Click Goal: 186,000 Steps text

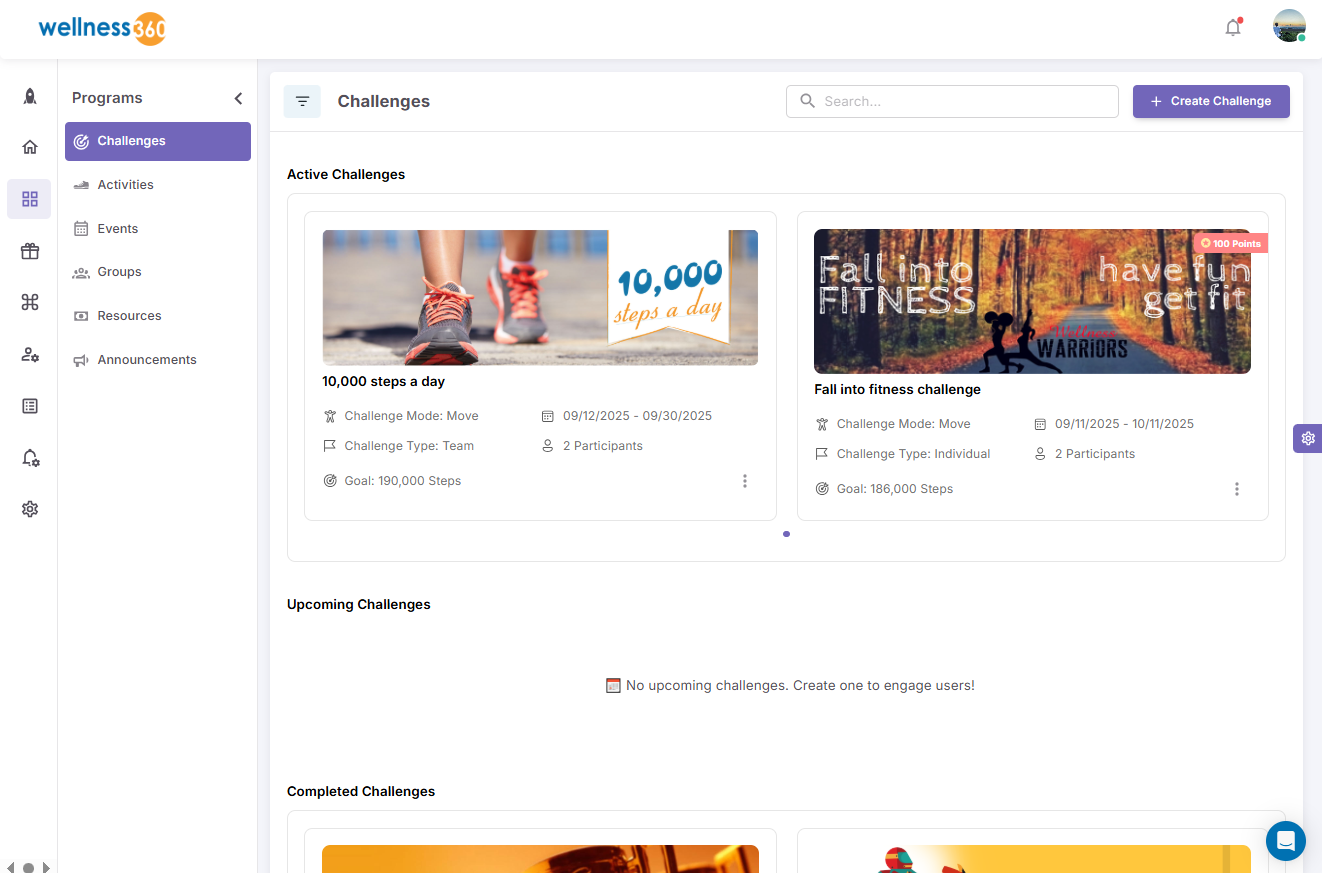895,489
